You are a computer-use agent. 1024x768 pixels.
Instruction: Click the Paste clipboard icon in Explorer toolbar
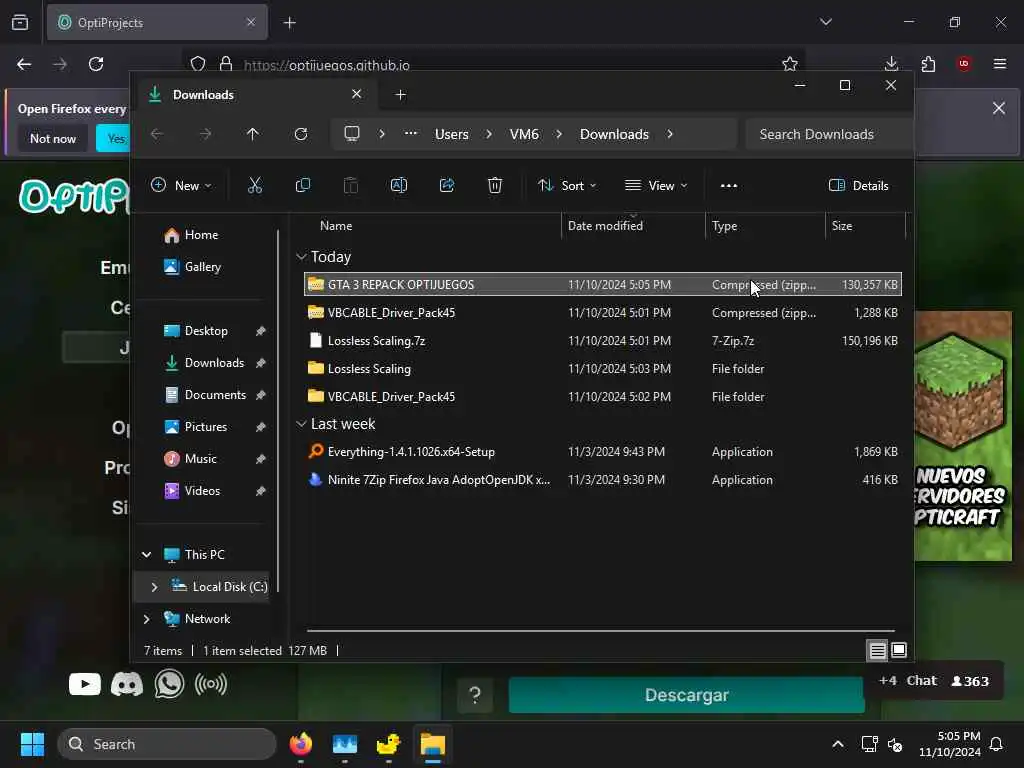pyautogui.click(x=351, y=185)
